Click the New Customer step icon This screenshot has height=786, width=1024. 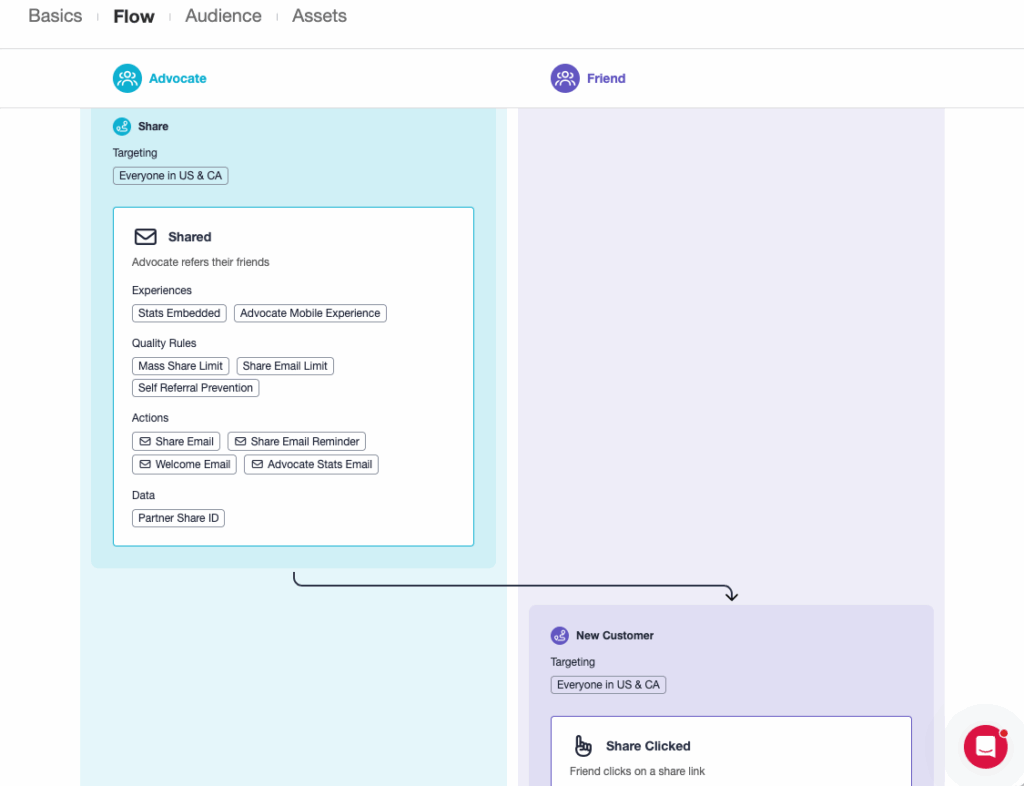coord(560,635)
